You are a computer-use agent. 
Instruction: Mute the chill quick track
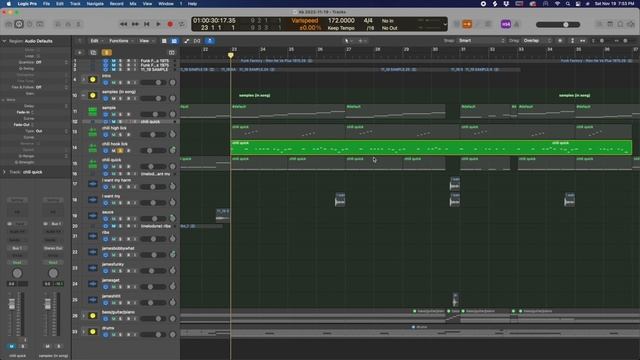[113, 167]
